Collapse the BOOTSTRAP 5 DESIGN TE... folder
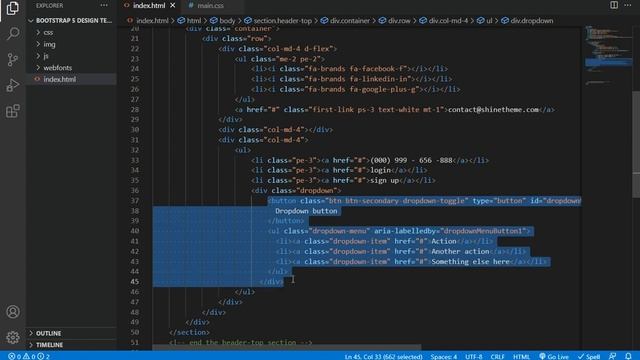The image size is (640, 360). (x=71, y=20)
